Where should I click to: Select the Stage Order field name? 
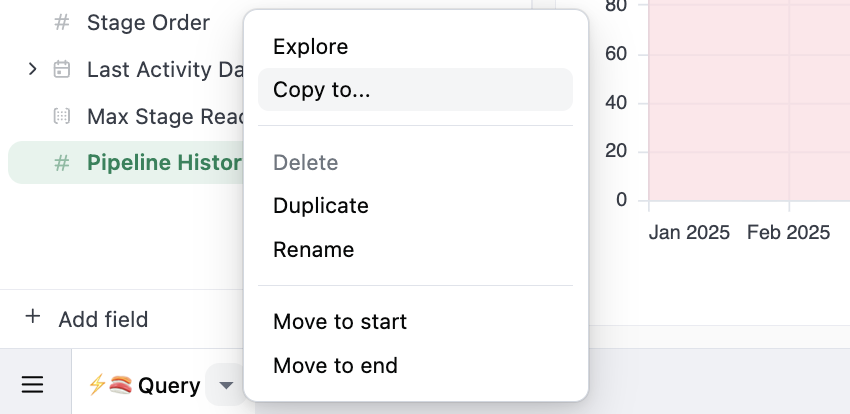[x=148, y=22]
